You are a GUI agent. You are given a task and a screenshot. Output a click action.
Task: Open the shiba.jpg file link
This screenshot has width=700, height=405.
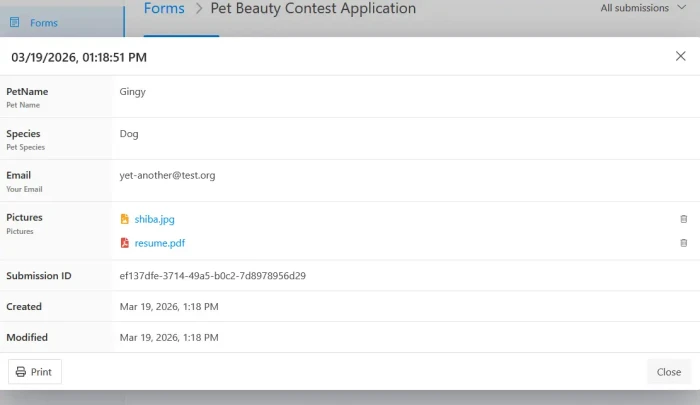point(154,219)
